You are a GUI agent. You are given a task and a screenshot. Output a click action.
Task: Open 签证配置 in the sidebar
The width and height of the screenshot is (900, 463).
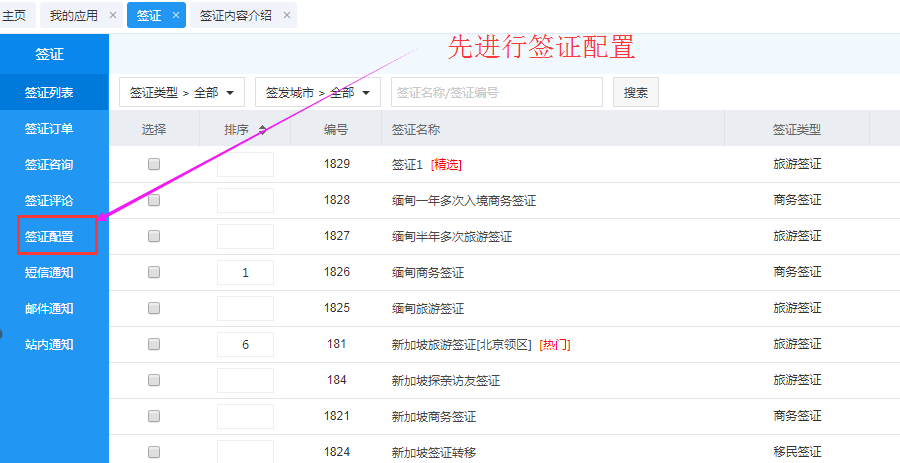tap(49, 236)
